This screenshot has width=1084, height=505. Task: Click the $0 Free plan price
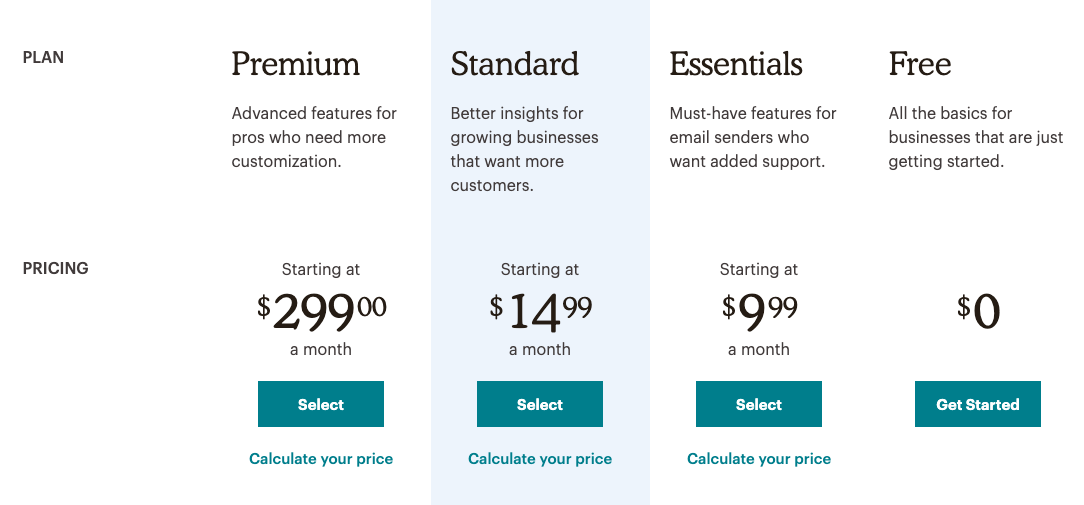pos(978,311)
